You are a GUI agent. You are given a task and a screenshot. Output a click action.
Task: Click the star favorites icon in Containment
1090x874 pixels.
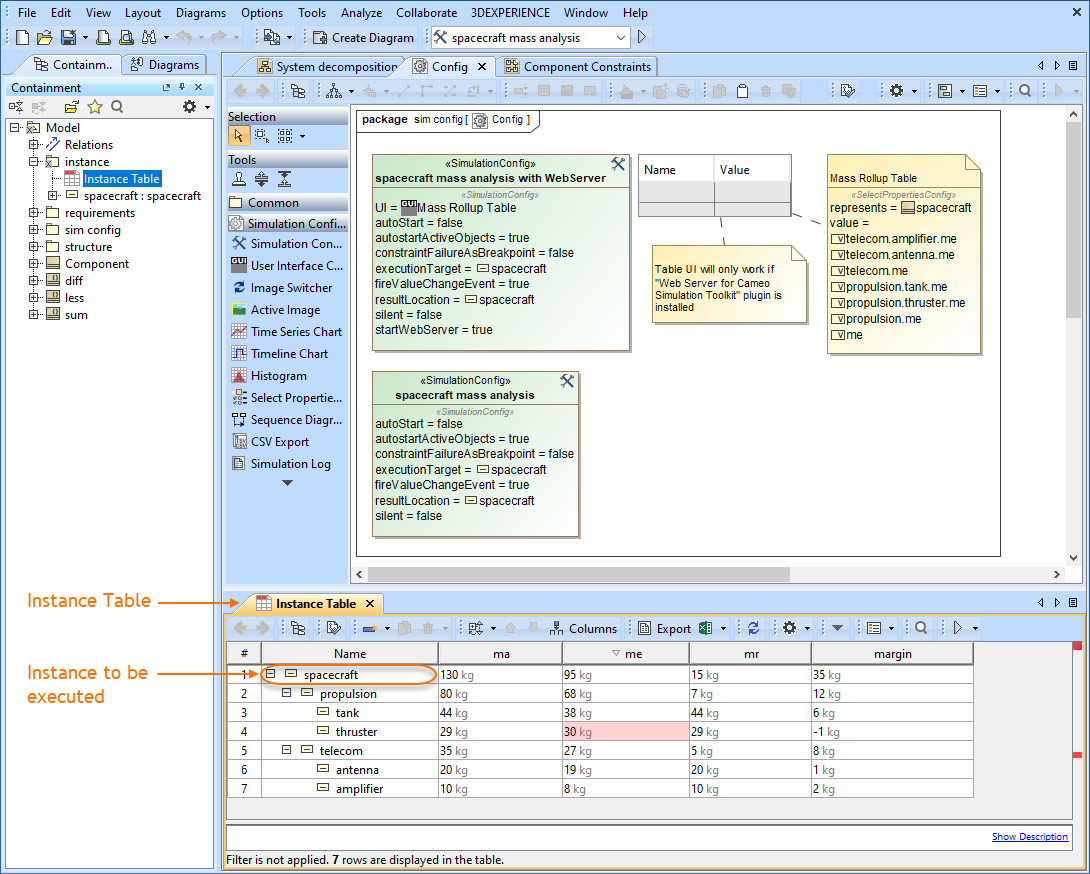[95, 107]
